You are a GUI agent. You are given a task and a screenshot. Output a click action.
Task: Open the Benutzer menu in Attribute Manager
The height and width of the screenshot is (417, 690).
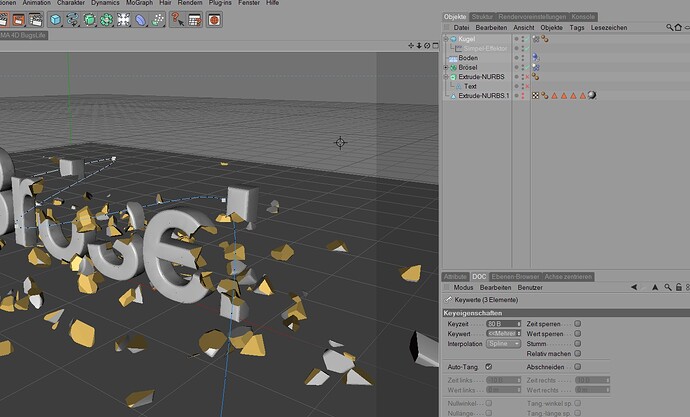click(x=530, y=287)
